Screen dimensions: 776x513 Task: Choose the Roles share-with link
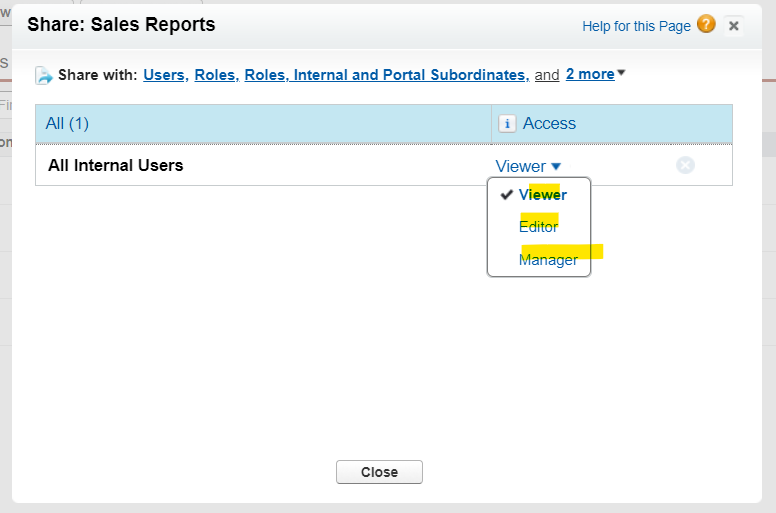pyautogui.click(x=216, y=75)
